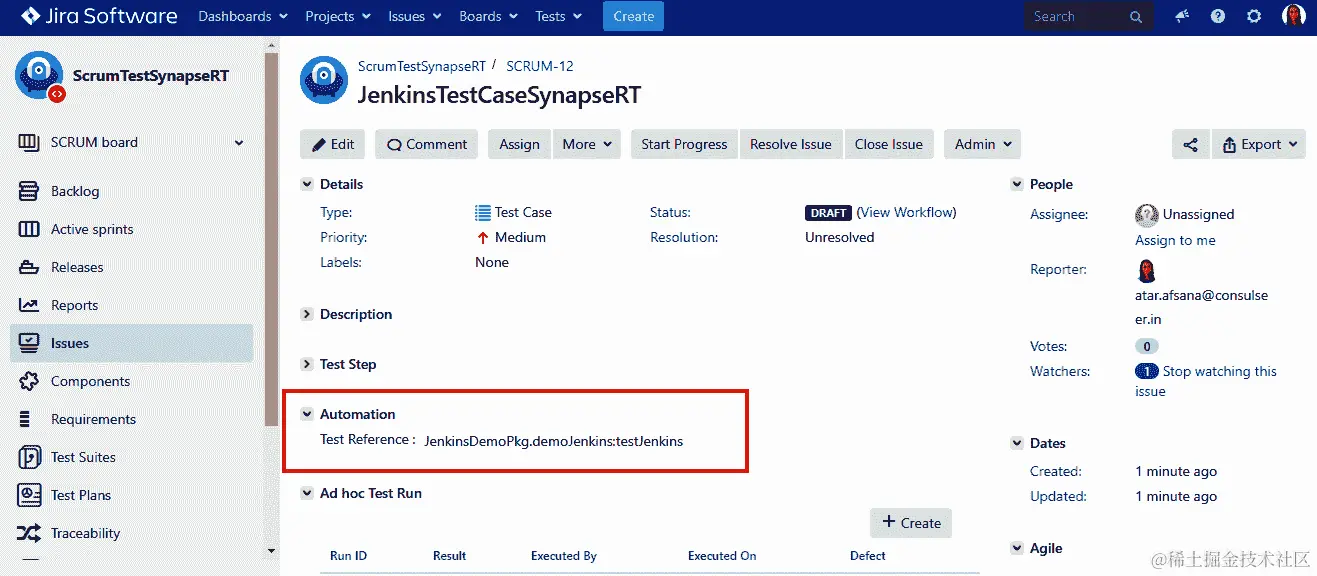
Task: Click the issue header project avatar
Action: click(x=324, y=80)
